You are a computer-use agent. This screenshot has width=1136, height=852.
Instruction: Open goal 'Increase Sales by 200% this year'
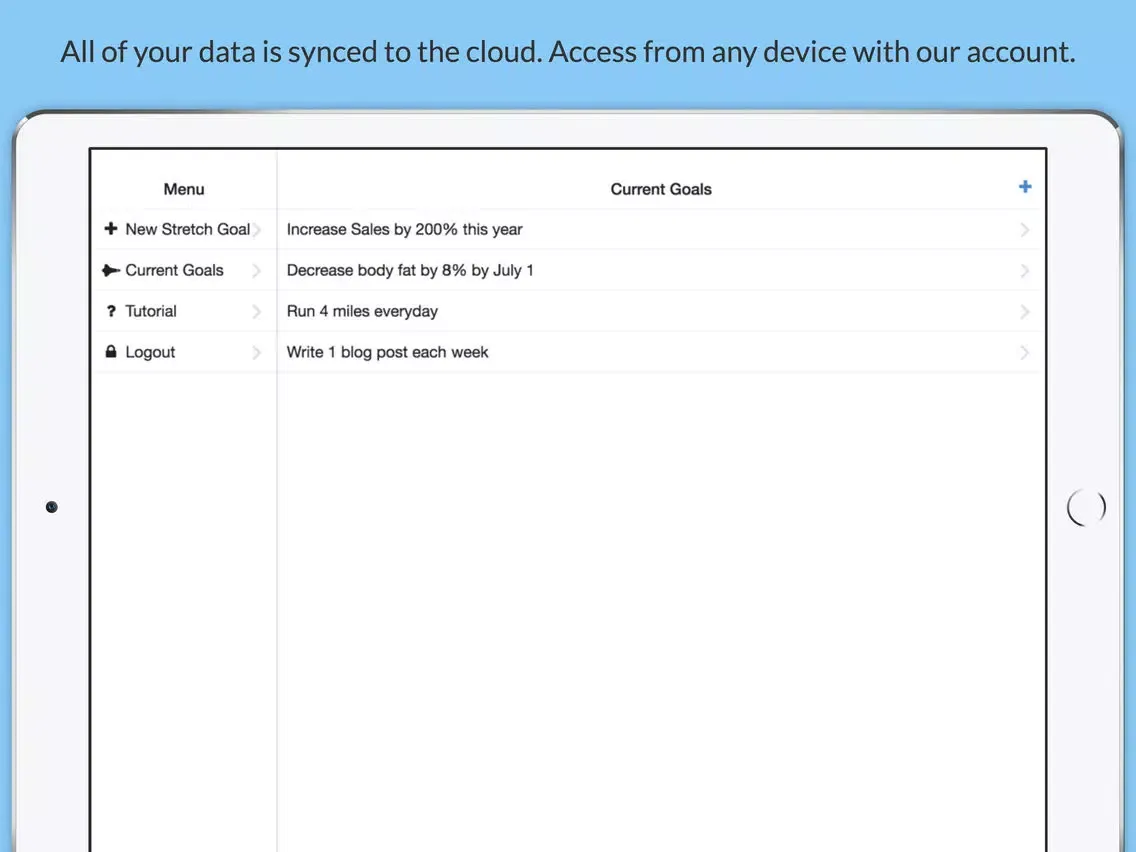659,230
